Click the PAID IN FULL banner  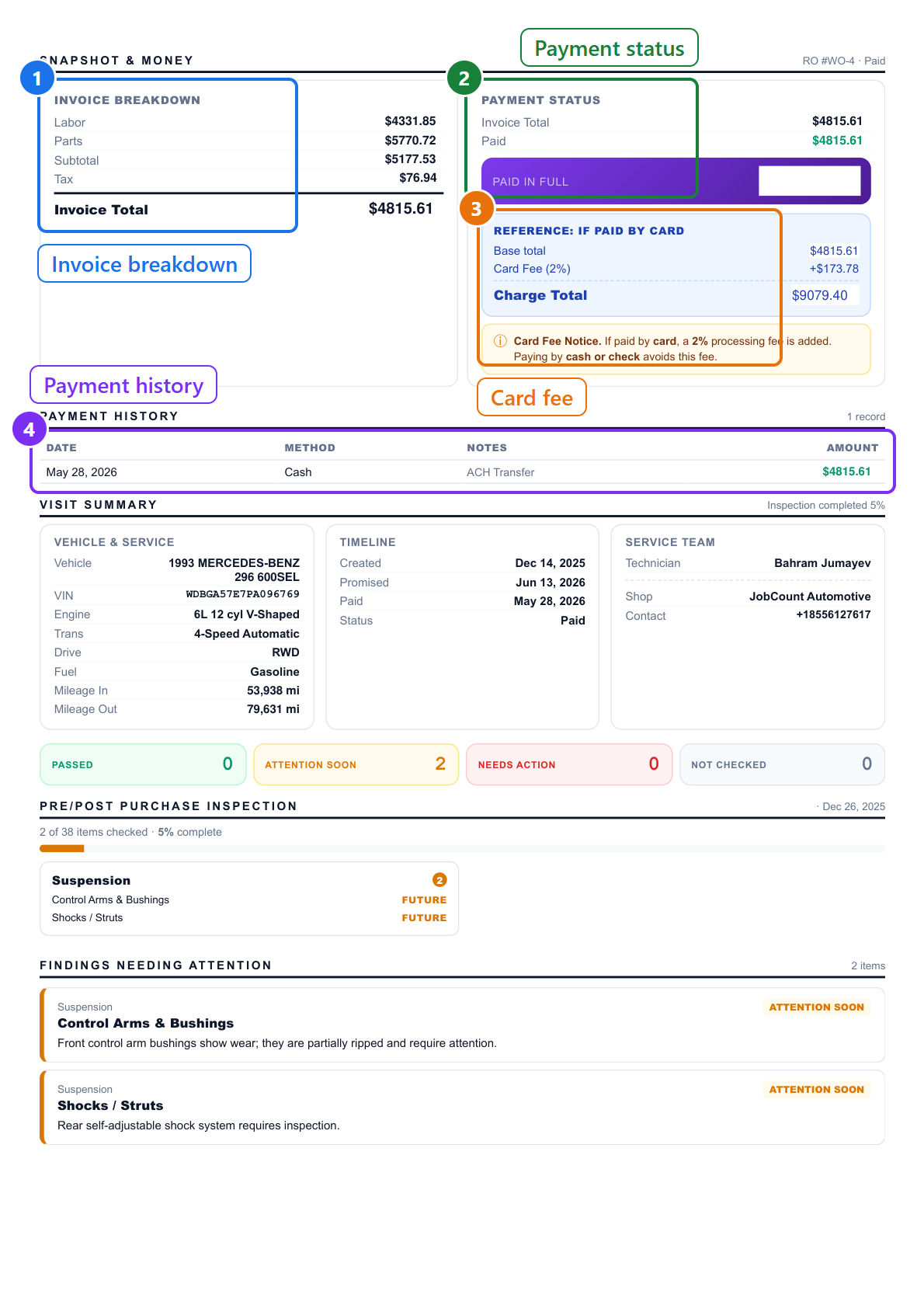676,181
